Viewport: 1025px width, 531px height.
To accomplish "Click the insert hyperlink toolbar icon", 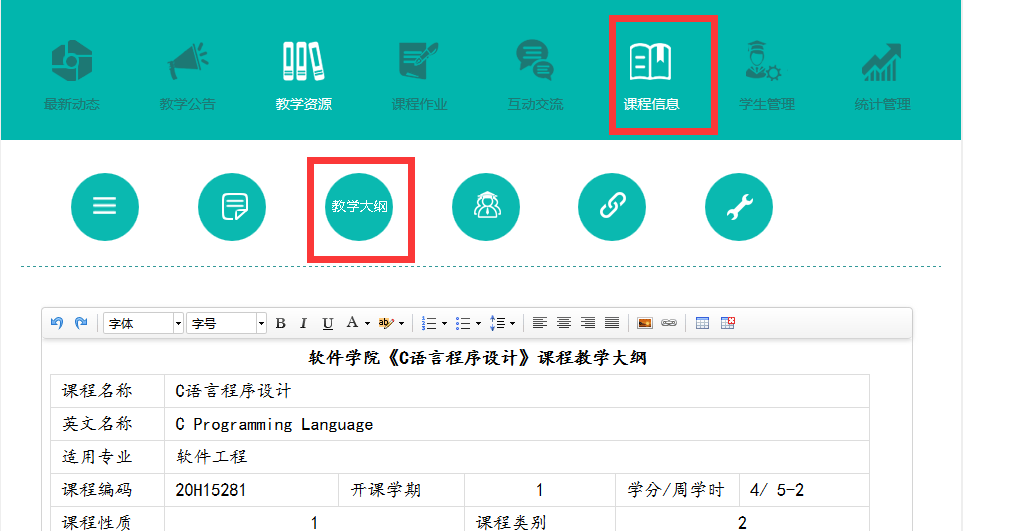I will 669,323.
